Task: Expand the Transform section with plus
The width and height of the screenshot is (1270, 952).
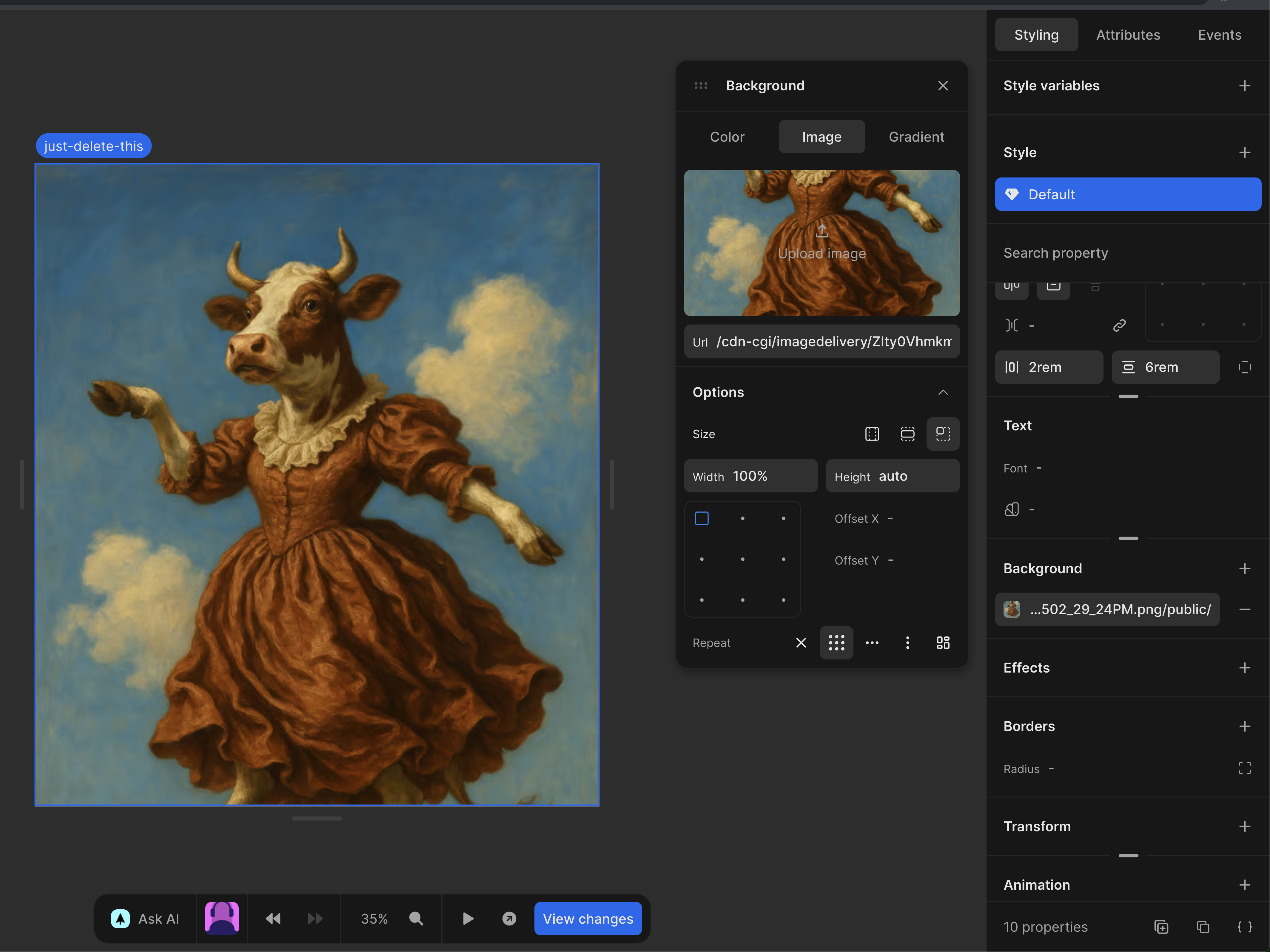Action: click(1244, 826)
